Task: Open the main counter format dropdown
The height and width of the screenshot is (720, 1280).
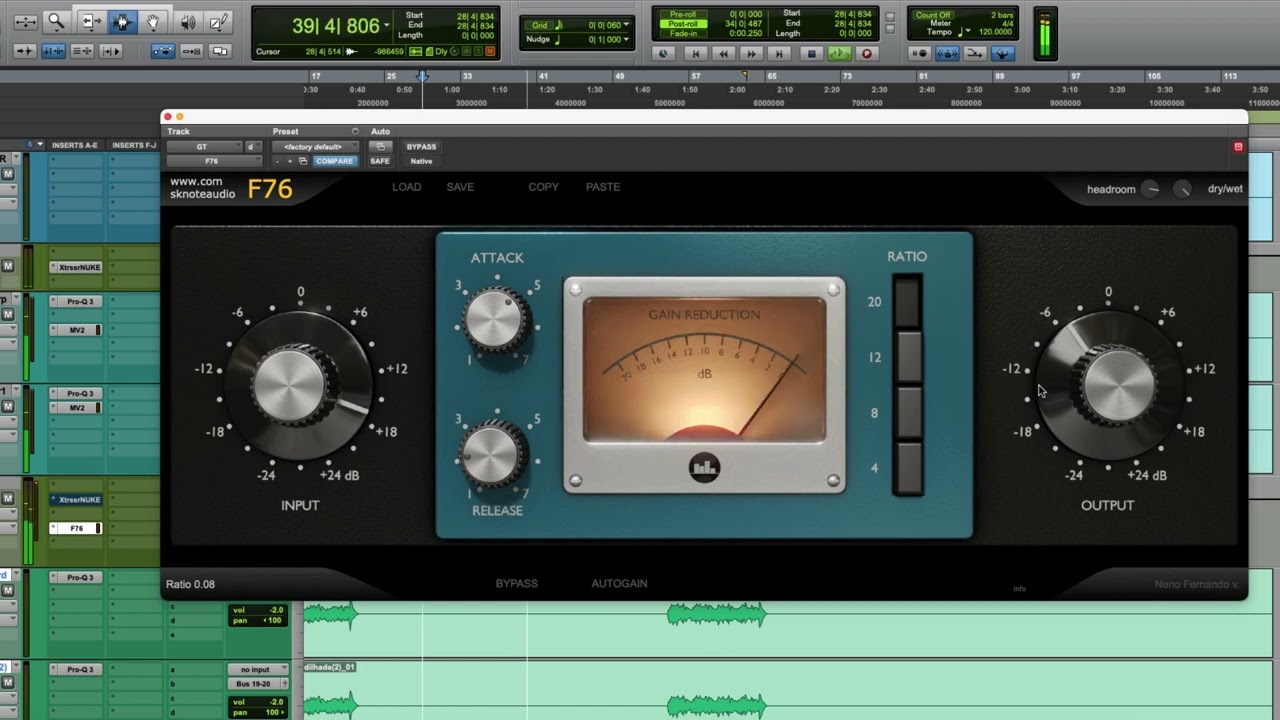Action: (x=389, y=26)
